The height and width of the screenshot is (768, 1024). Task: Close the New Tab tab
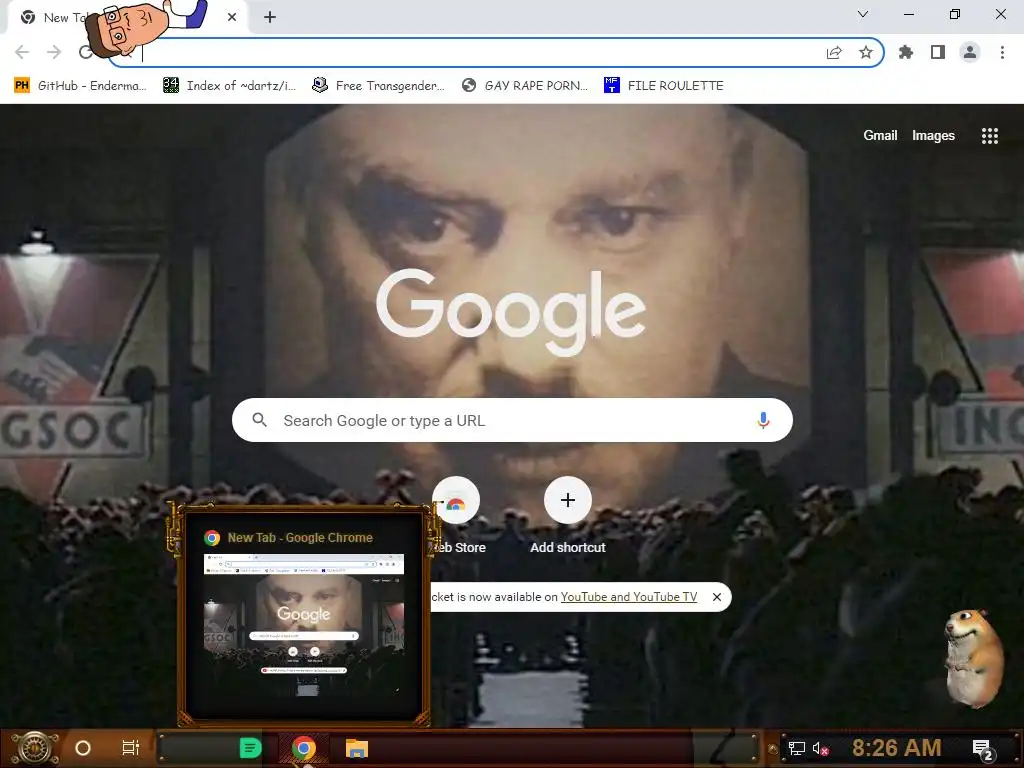(x=232, y=18)
